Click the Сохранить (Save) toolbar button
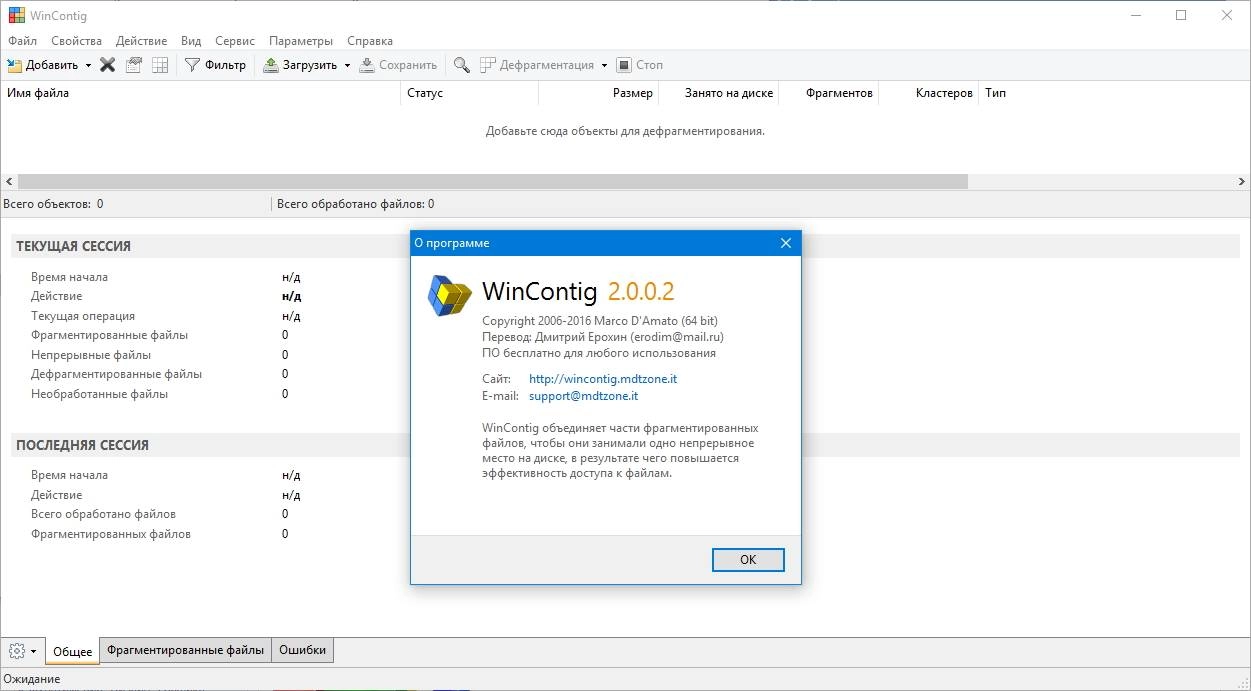The image size is (1251, 691). [x=398, y=65]
